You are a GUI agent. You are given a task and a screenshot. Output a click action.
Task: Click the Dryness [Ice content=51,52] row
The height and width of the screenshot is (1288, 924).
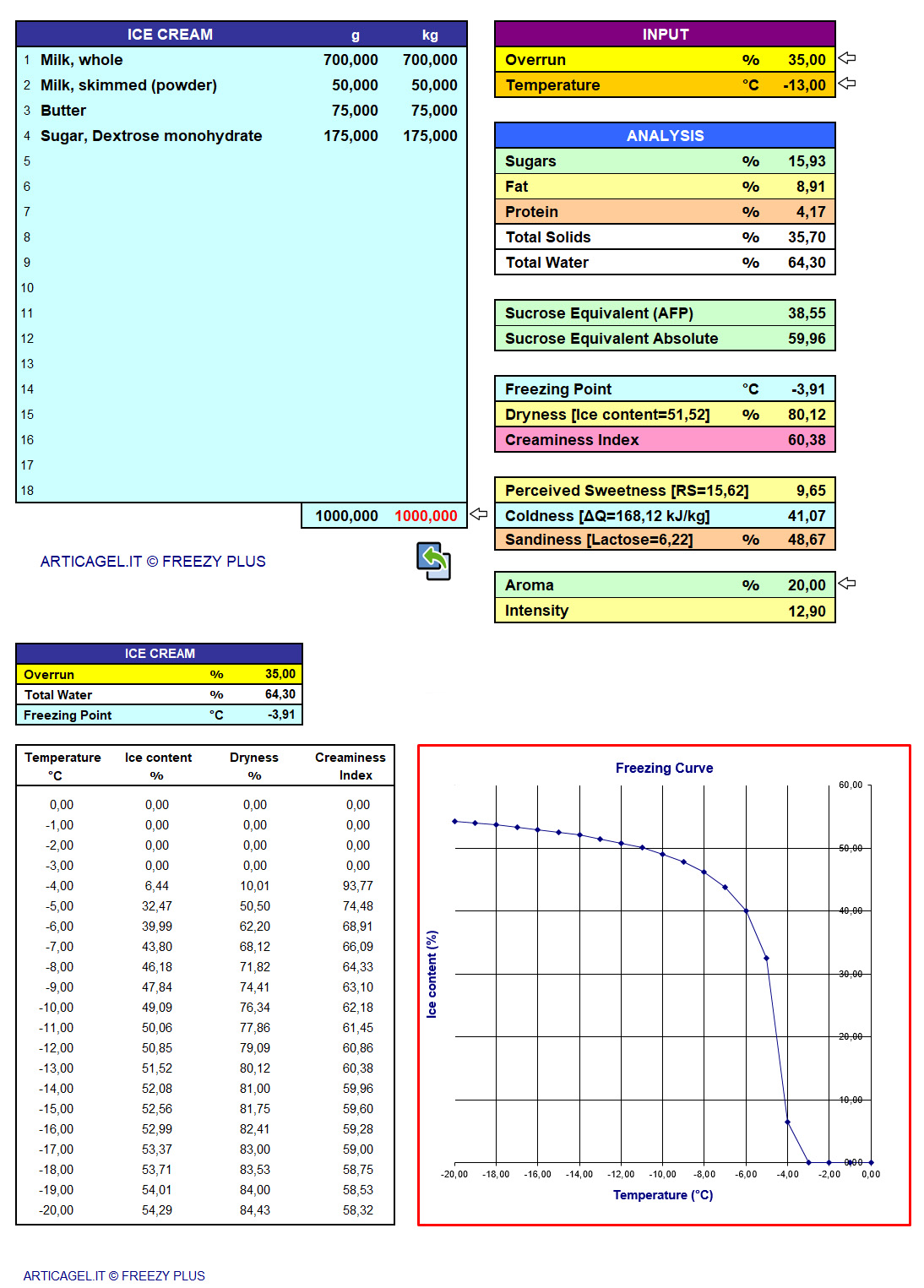coord(665,415)
